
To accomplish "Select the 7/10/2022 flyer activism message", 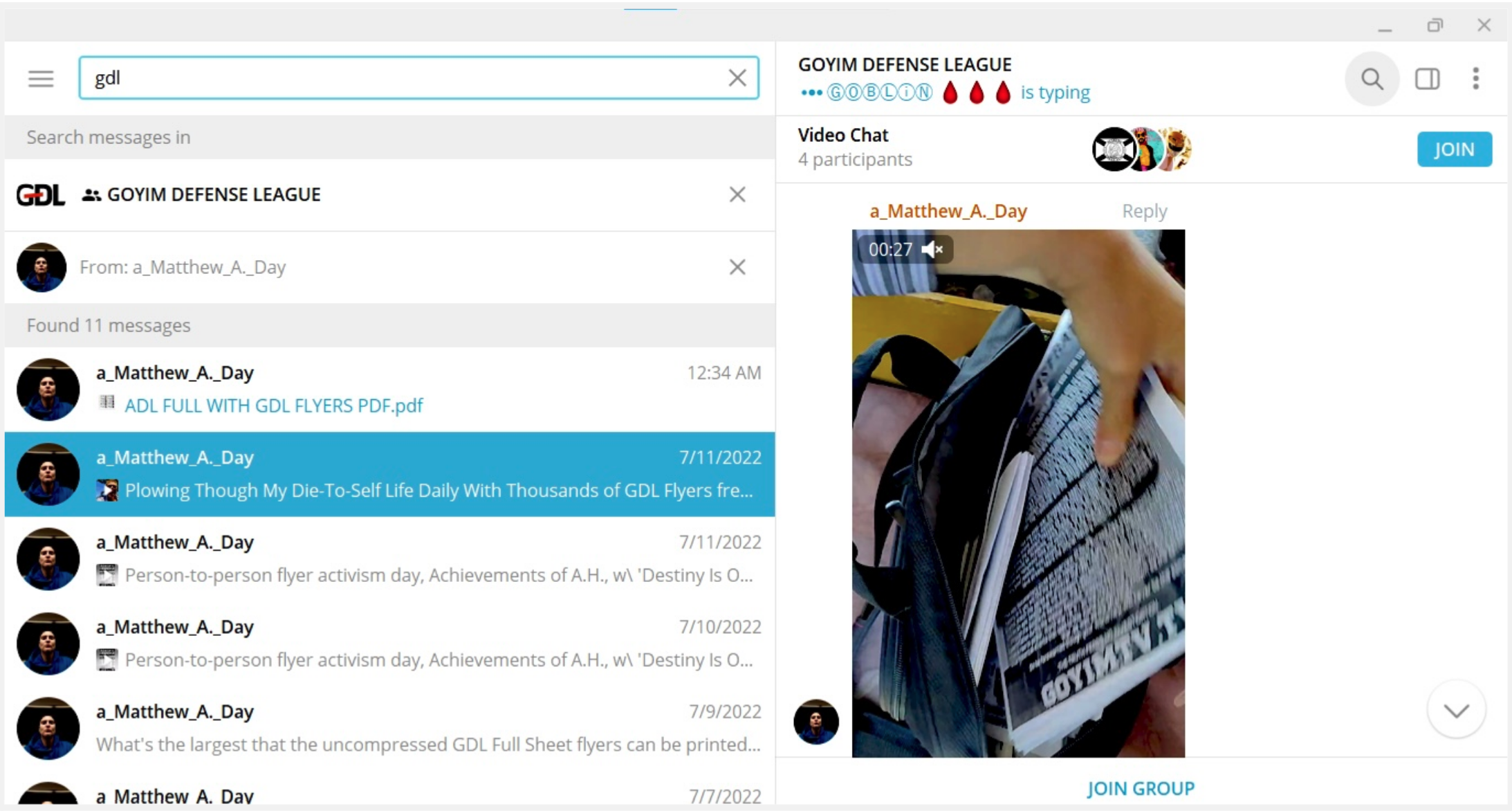I will click(x=389, y=644).
